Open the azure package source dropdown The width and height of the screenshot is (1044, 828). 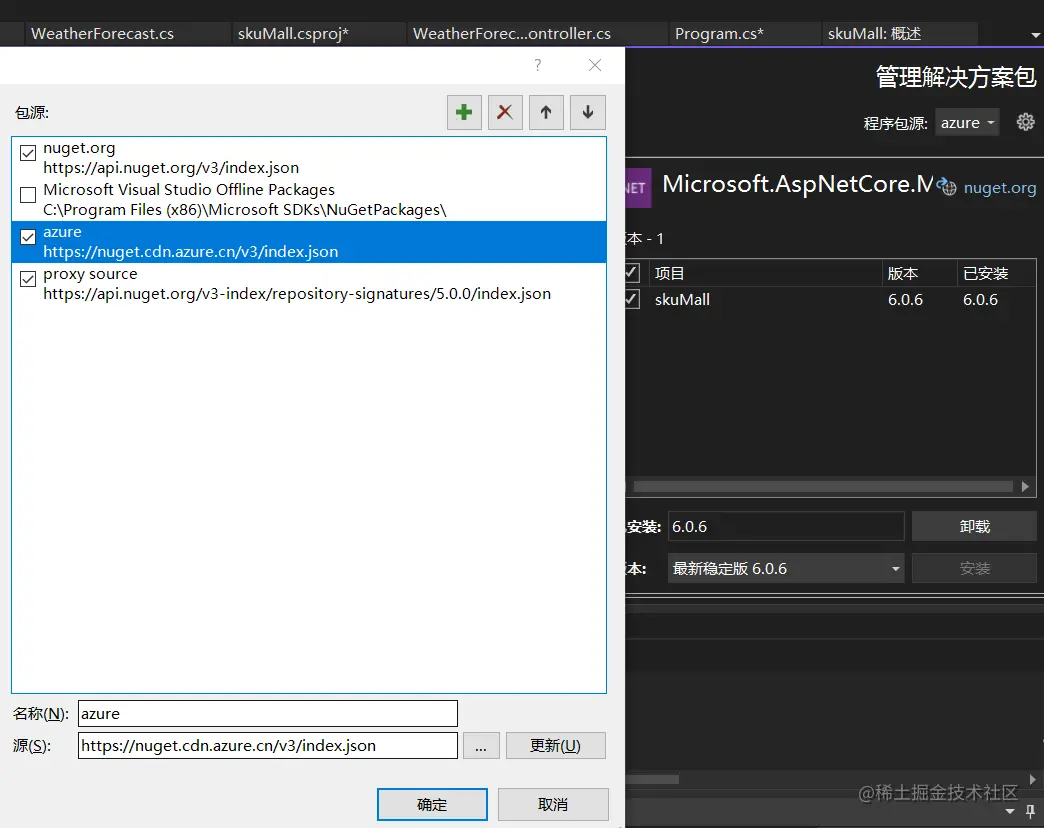point(967,122)
